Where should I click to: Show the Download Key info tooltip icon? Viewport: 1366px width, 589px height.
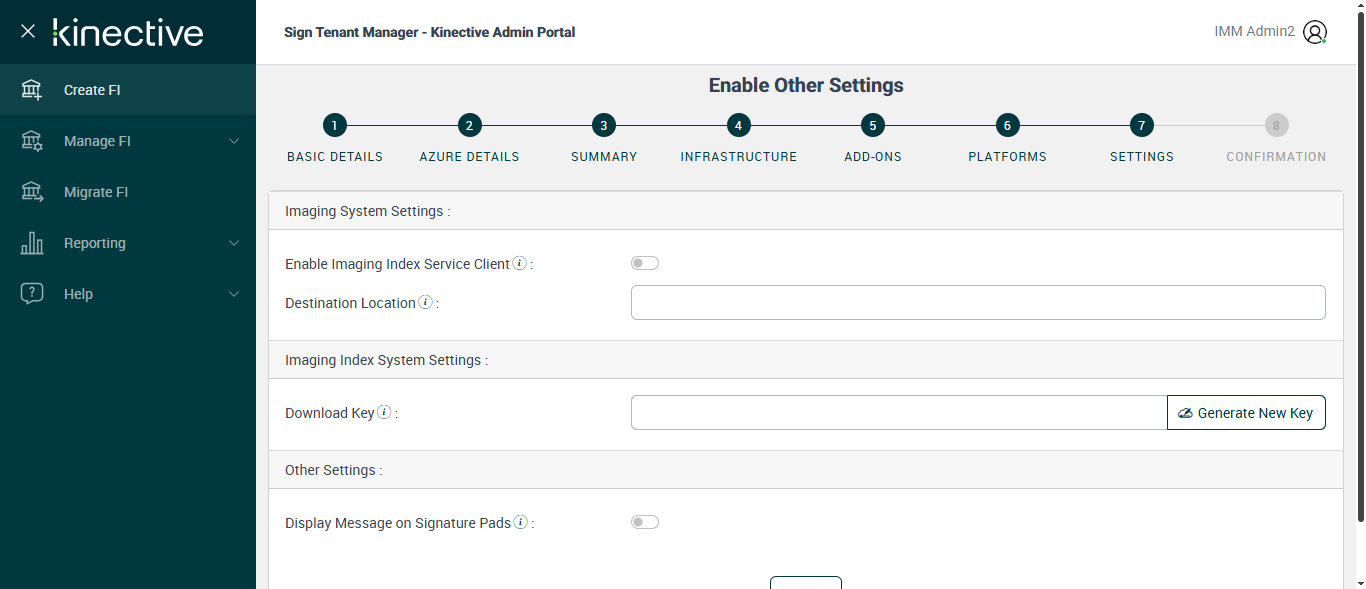[x=384, y=412]
